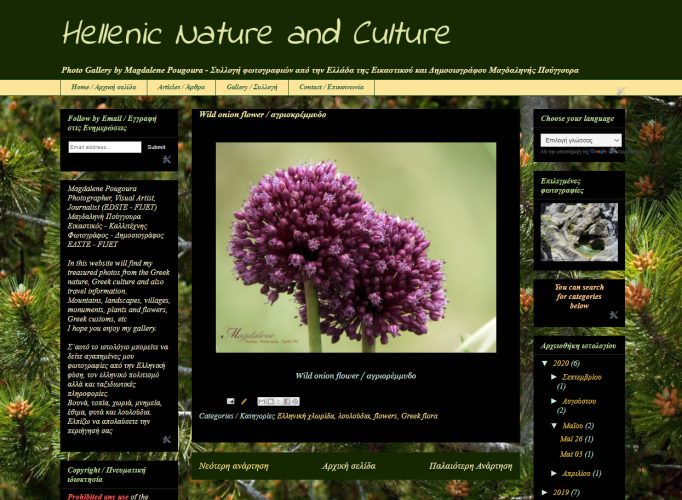Expand the Αυγούστου archive month arrow
The height and width of the screenshot is (500, 682).
coord(554,401)
